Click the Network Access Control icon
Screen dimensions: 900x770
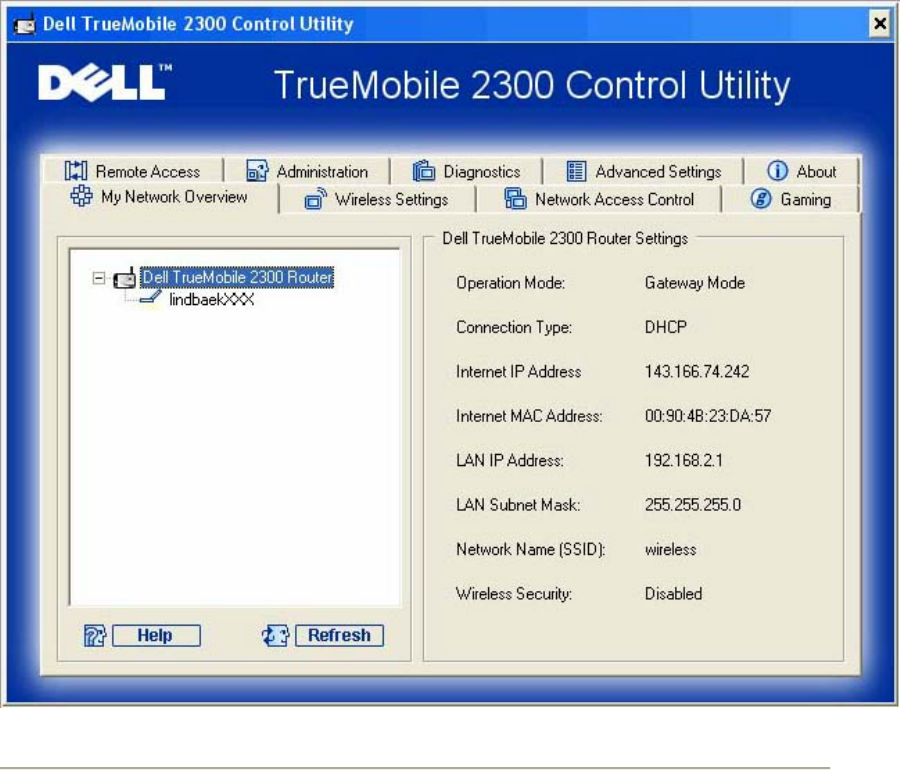515,199
